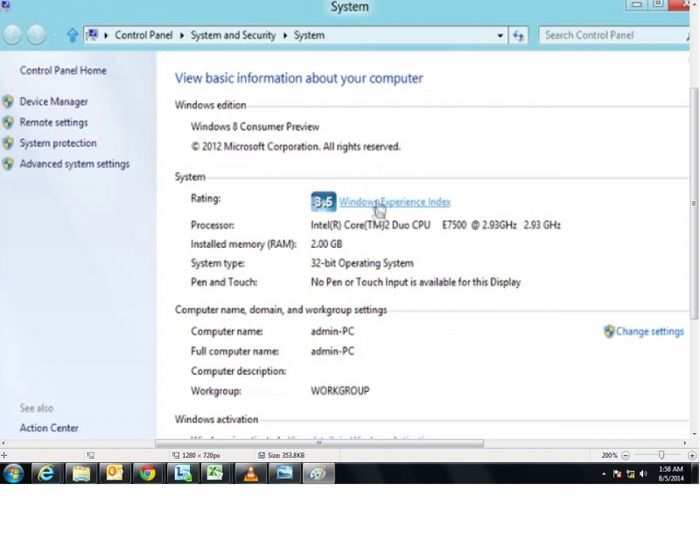Open VLC media player in the taskbar

pyautogui.click(x=250, y=473)
